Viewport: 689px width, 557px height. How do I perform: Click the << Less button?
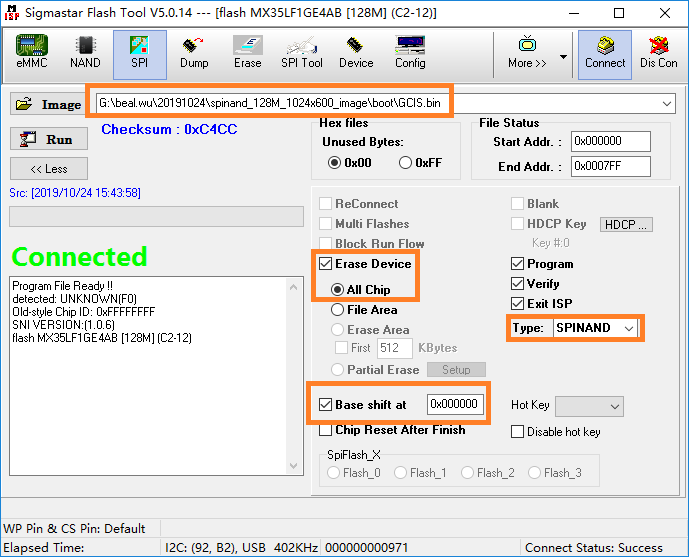(49, 169)
